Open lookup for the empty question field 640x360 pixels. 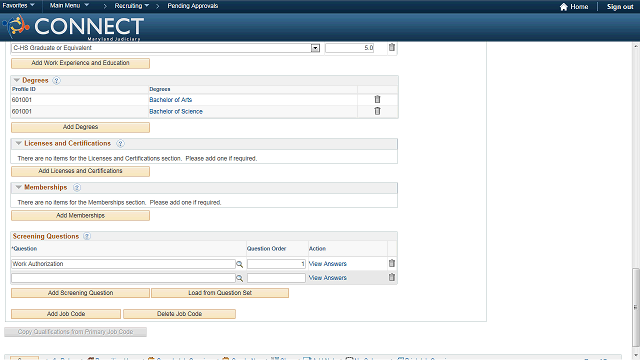point(240,278)
